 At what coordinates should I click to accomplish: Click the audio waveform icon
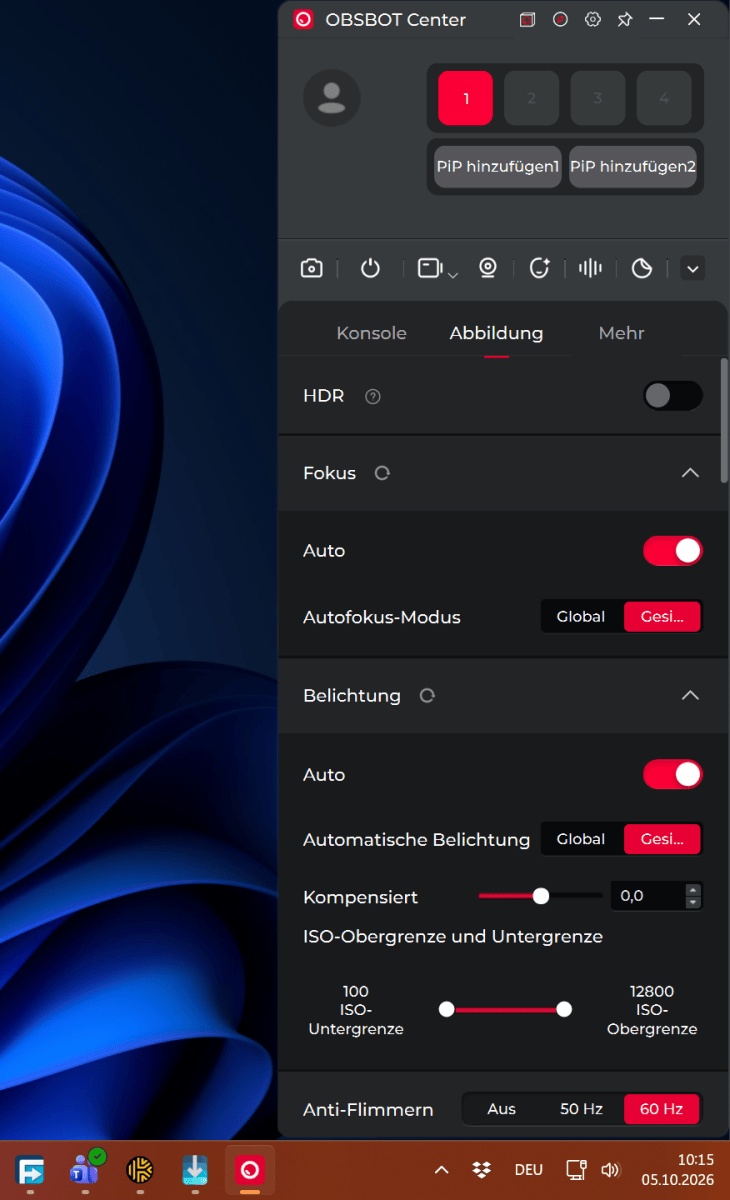click(591, 268)
